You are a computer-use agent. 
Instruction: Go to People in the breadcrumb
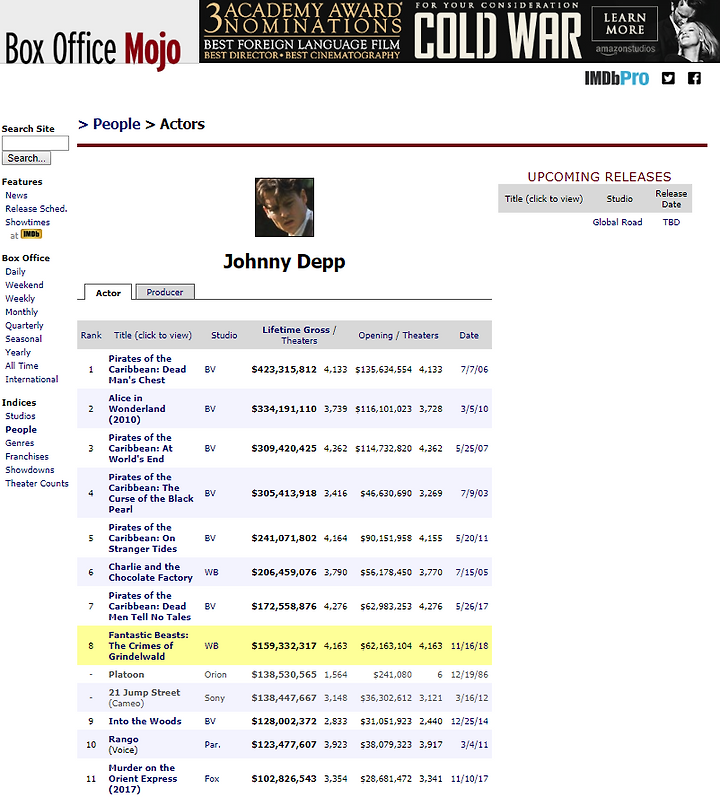(116, 124)
